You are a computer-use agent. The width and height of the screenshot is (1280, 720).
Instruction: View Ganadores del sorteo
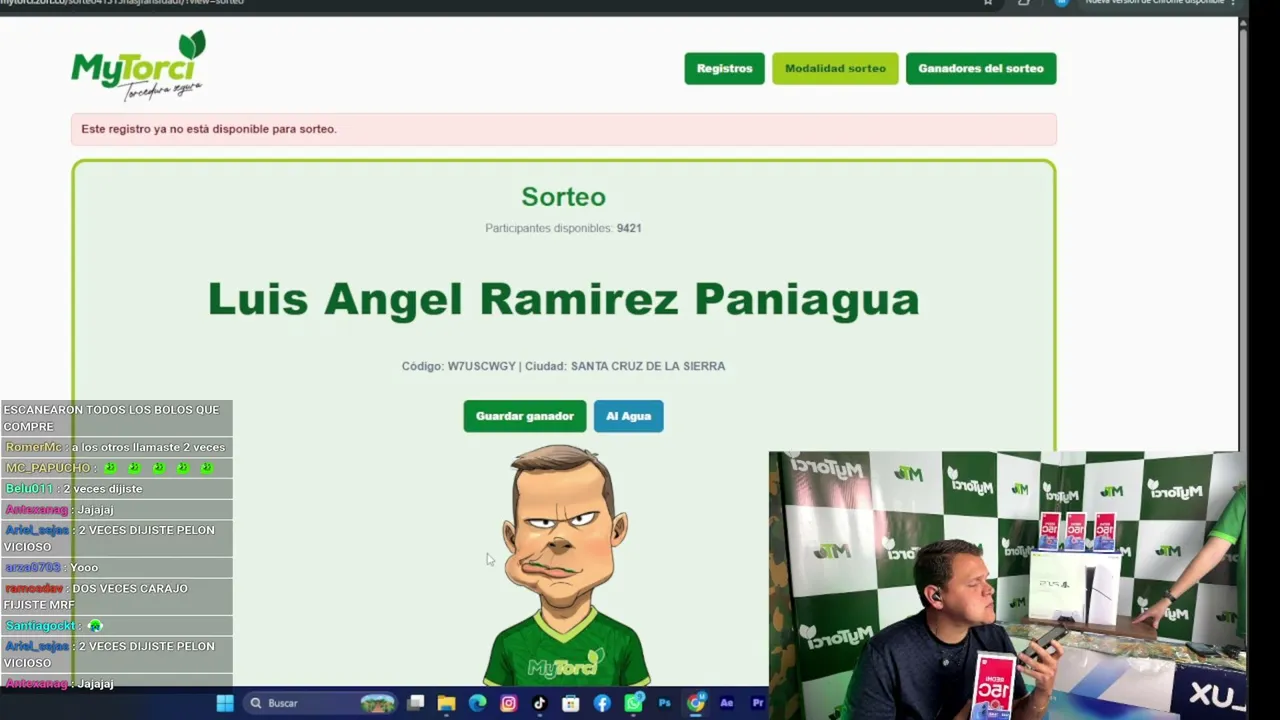980,68
